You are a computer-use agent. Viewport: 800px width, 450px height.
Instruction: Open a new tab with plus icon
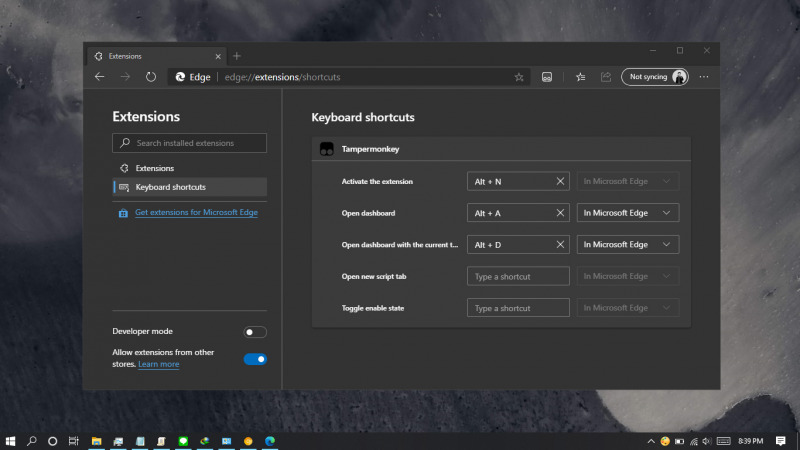click(x=237, y=56)
